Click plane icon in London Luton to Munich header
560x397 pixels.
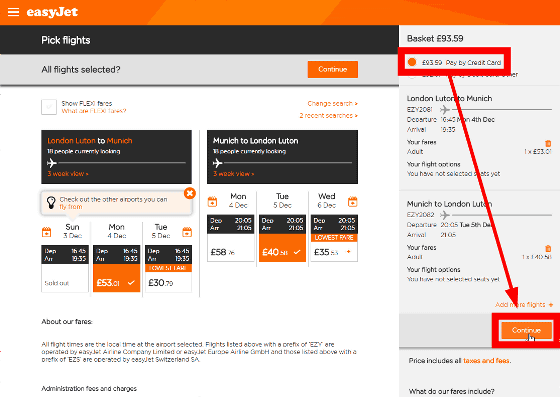point(52,163)
